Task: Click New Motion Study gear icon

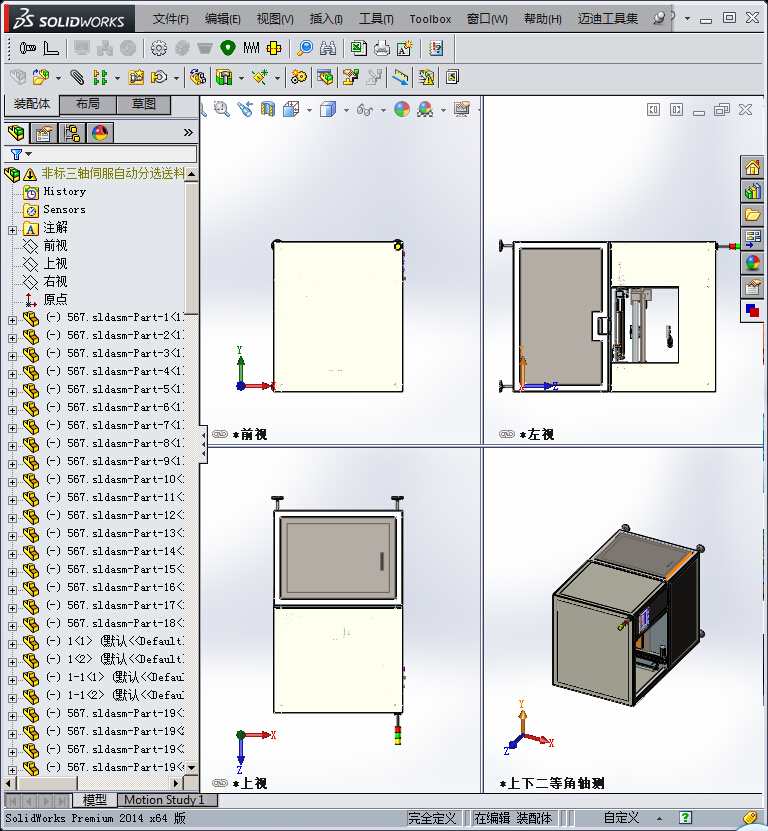Action: coord(298,77)
